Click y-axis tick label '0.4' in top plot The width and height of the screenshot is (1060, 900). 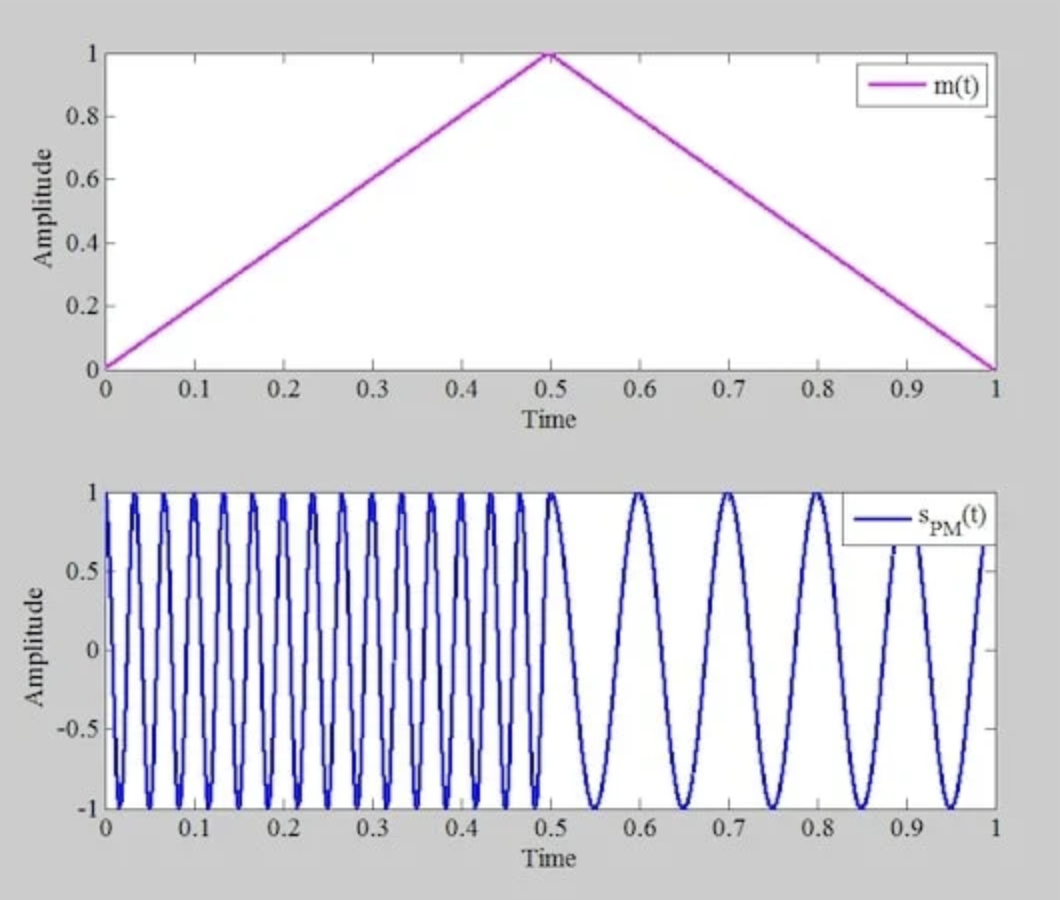tap(82, 243)
